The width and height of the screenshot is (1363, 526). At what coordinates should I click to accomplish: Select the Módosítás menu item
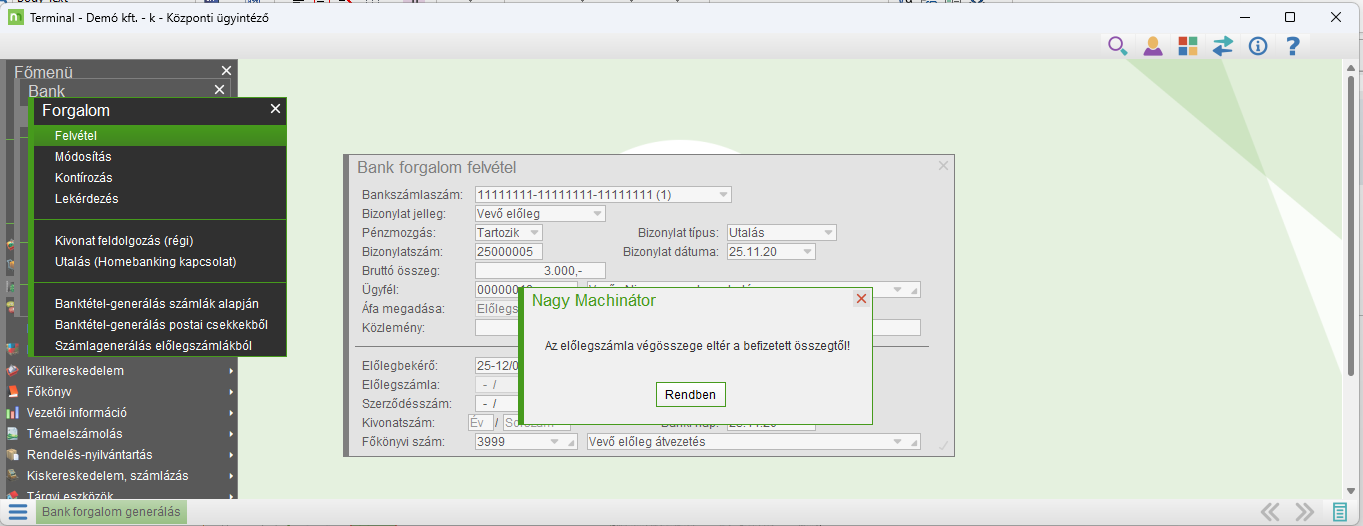(x=160, y=156)
